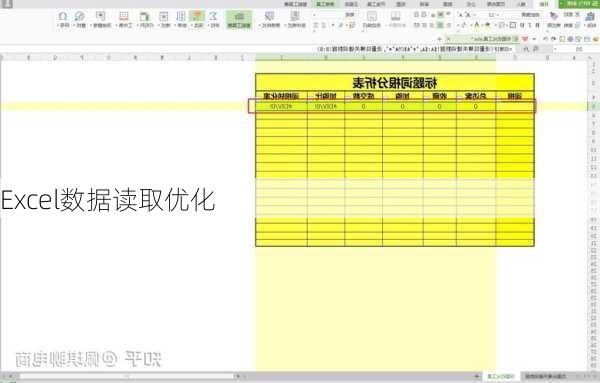
Task: Click the insert function fx button
Action: click(527, 49)
